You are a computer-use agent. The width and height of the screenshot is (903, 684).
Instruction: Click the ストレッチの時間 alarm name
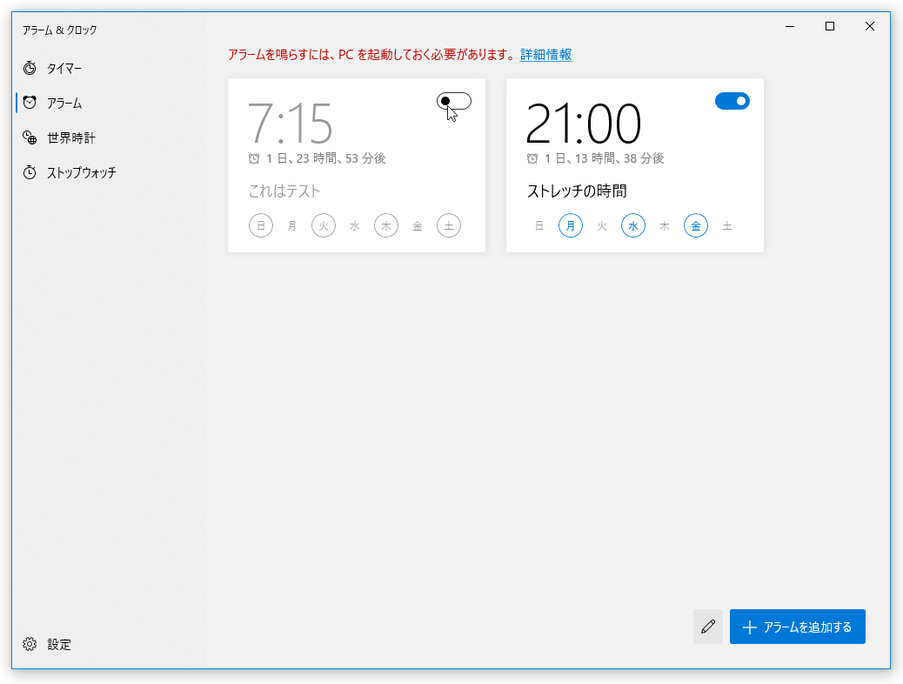[x=576, y=191]
